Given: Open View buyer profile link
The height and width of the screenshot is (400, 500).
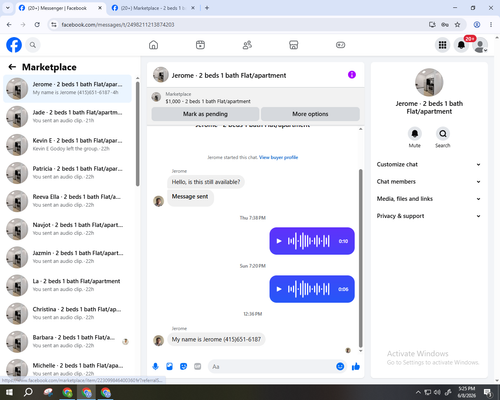Looking at the screenshot, I should [278, 157].
